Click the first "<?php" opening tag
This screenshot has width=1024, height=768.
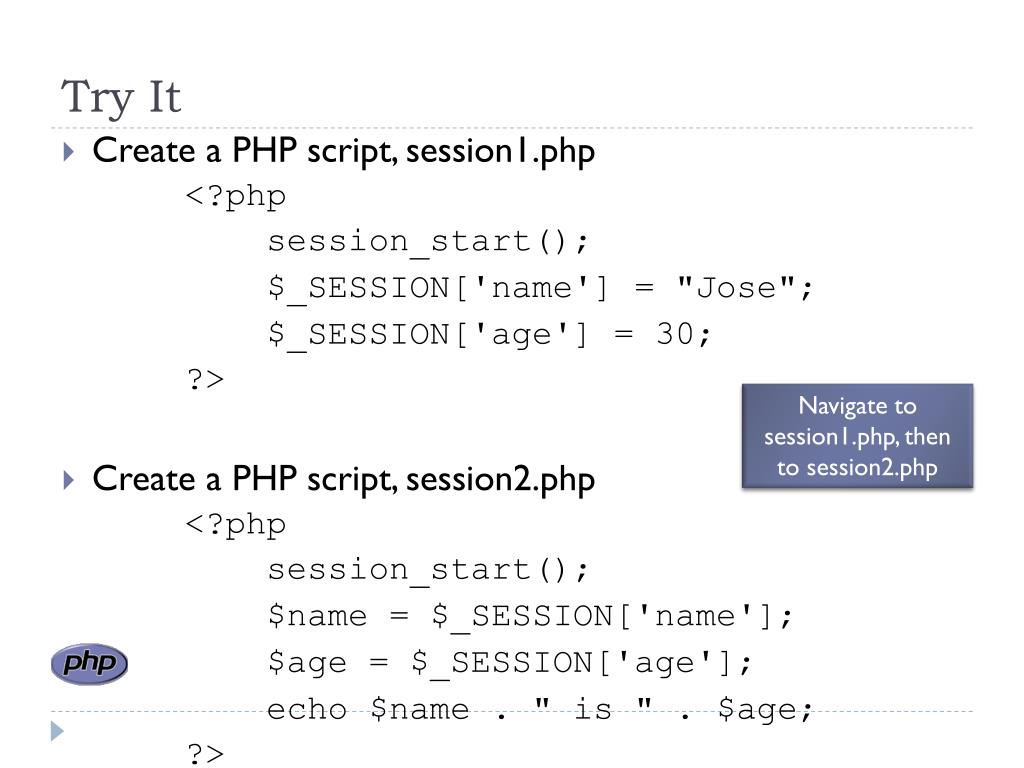pyautogui.click(x=236, y=196)
